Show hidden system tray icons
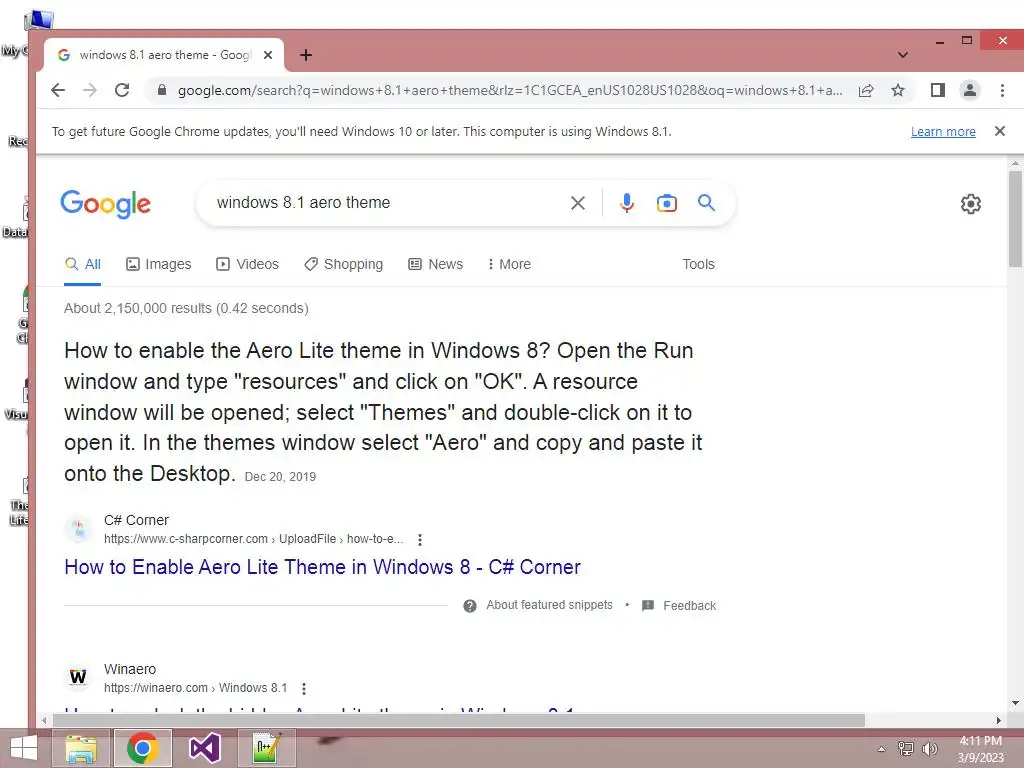 point(881,749)
